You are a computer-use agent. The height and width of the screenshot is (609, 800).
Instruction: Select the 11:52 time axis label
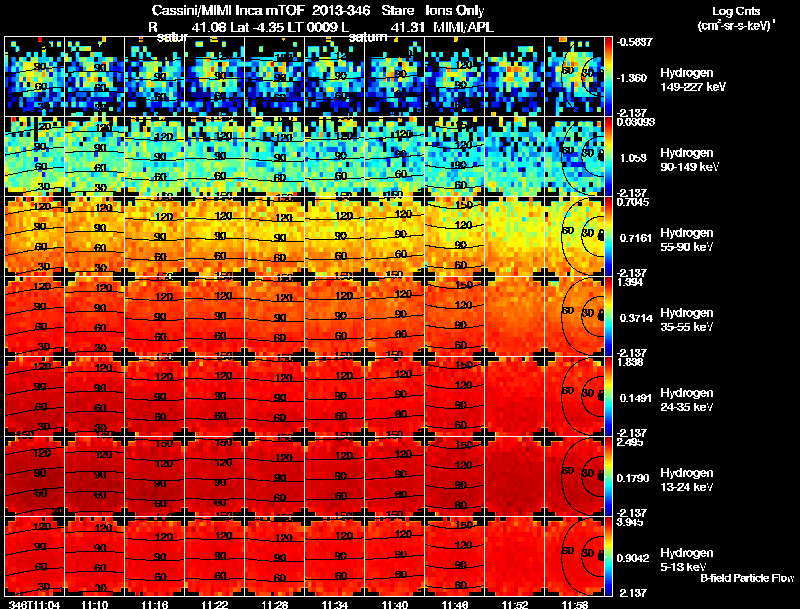click(515, 603)
